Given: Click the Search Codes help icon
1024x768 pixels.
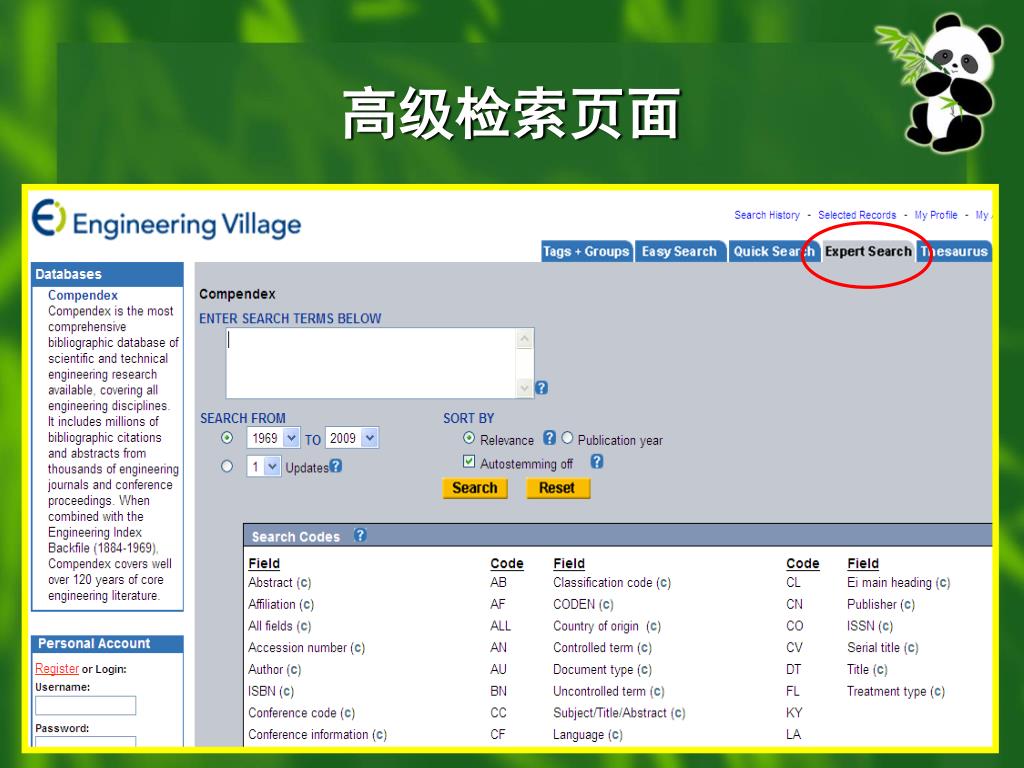Looking at the screenshot, I should coord(360,535).
